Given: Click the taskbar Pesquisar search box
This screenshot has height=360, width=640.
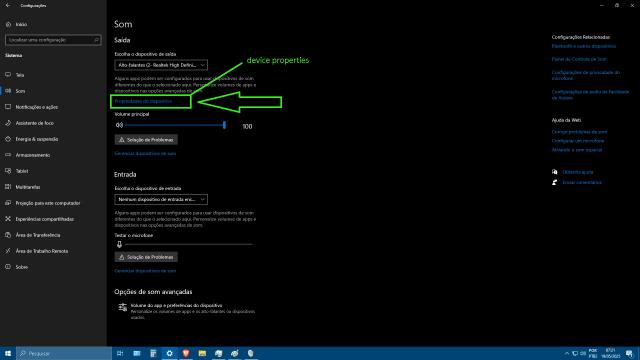Looking at the screenshot, I should pos(64,353).
